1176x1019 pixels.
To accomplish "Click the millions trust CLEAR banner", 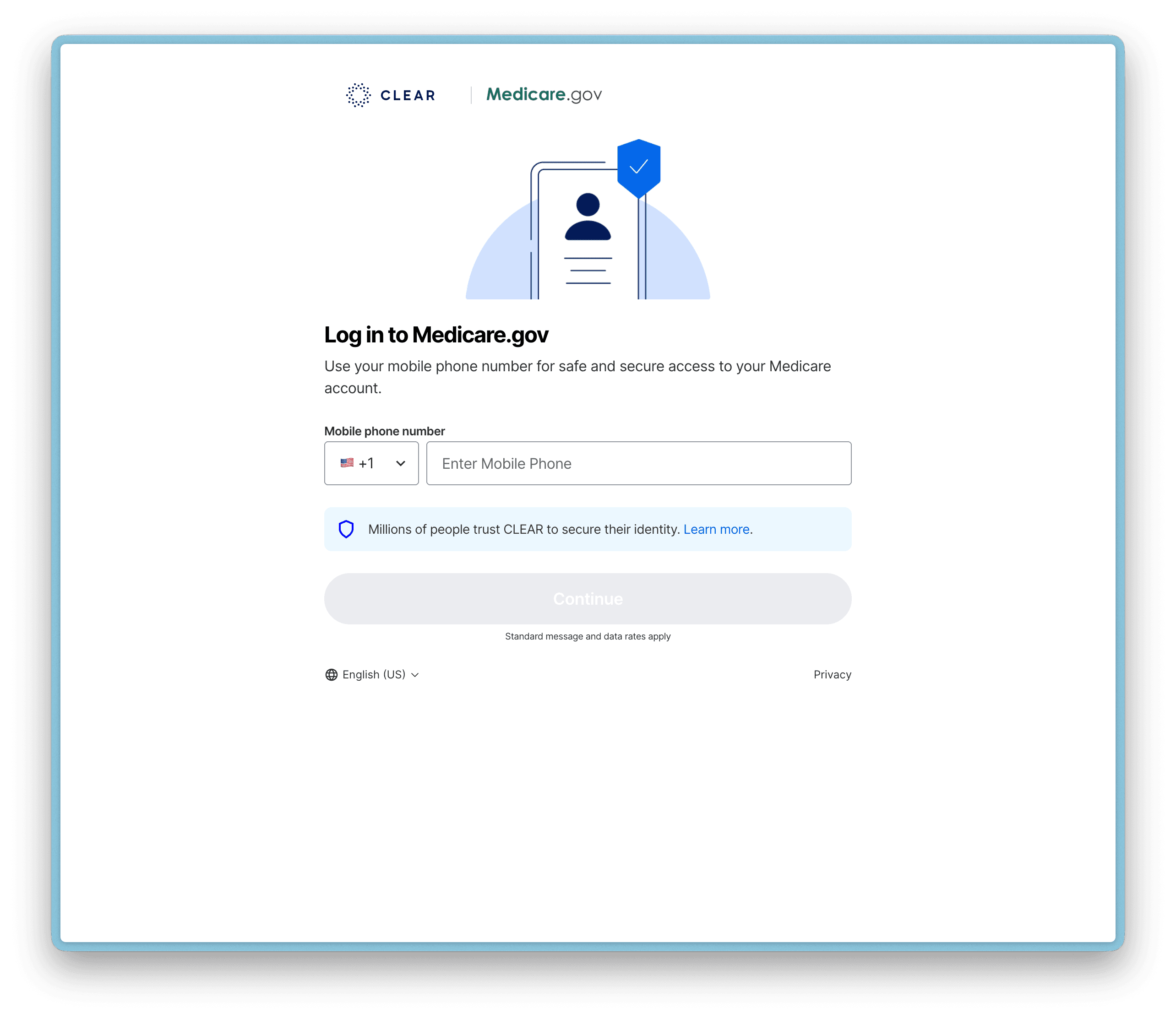I will tap(588, 529).
